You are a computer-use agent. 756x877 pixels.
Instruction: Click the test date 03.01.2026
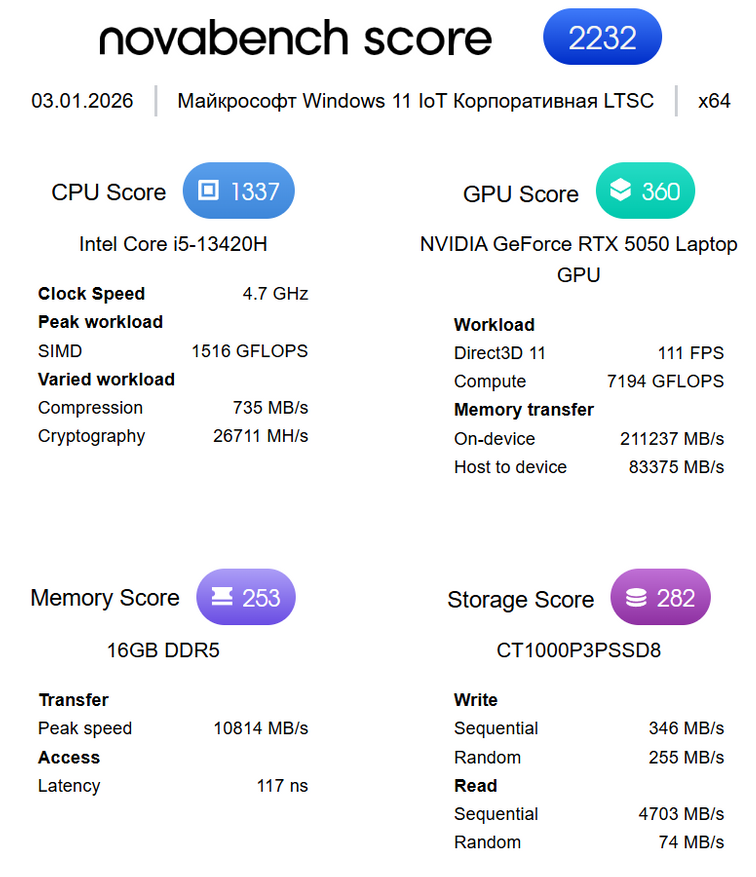coord(82,101)
